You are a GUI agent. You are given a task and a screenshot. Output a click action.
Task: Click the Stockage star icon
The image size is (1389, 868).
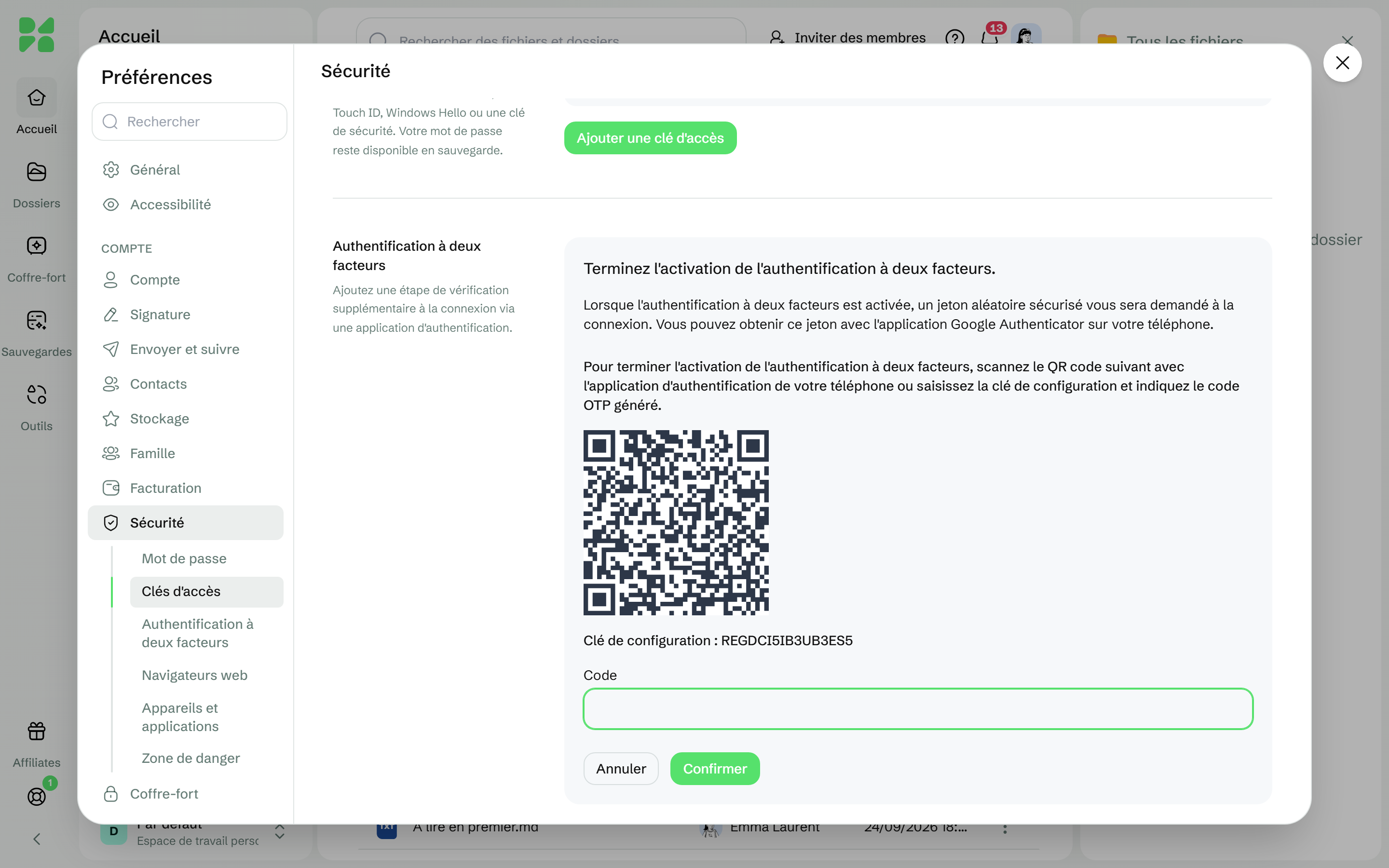point(111,419)
